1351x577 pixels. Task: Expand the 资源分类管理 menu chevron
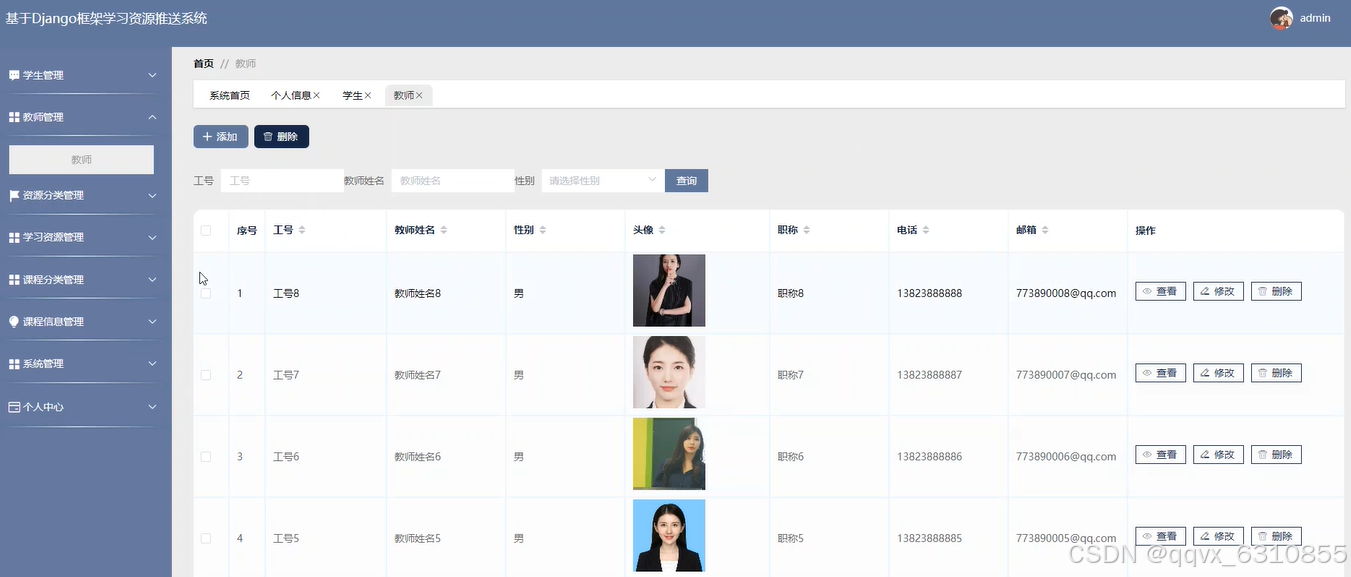(153, 195)
